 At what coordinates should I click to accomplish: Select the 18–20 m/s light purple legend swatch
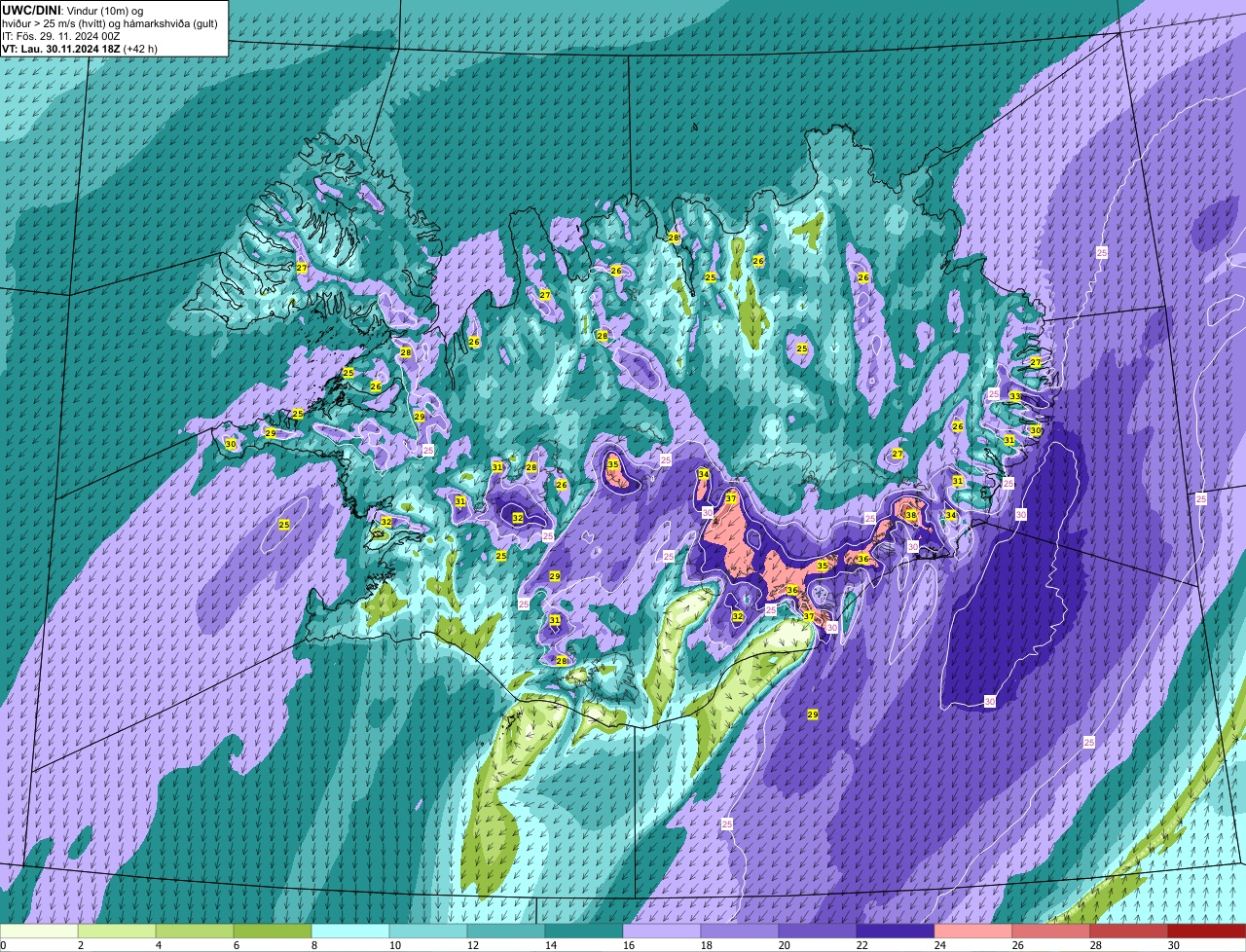tap(740, 932)
